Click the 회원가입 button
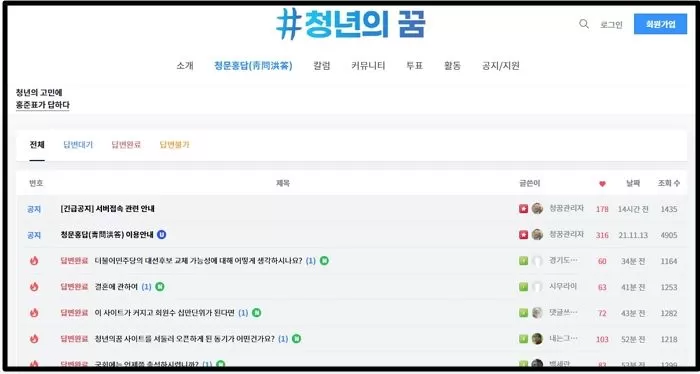This screenshot has height=374, width=700. [x=660, y=24]
